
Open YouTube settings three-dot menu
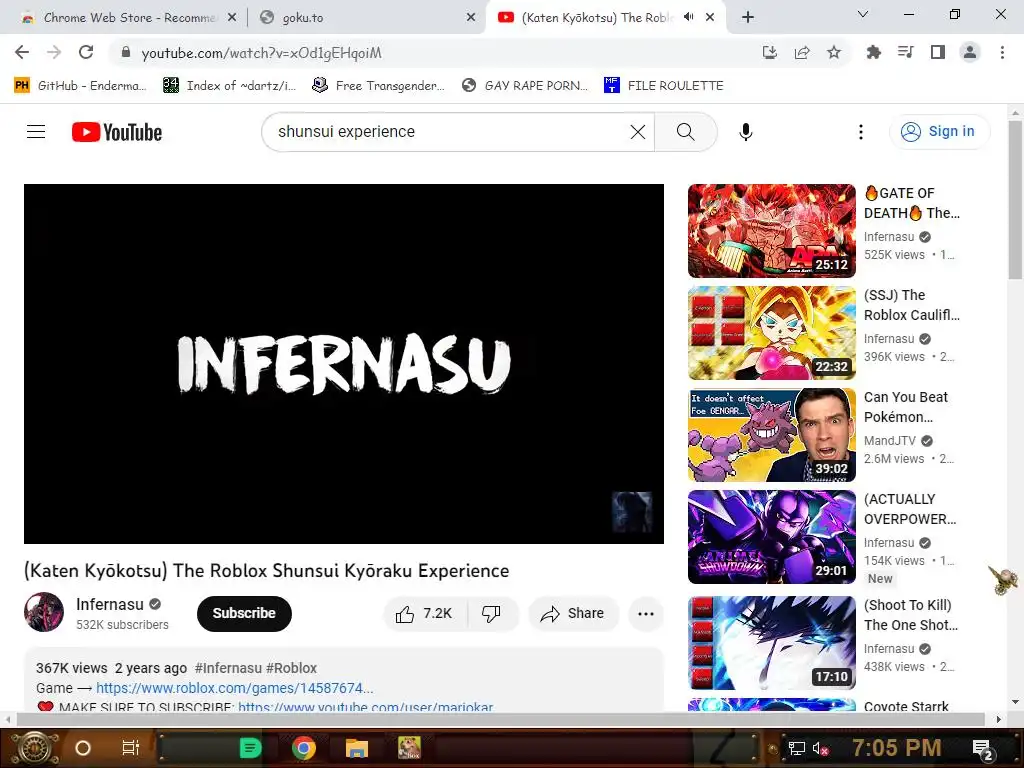(x=861, y=132)
